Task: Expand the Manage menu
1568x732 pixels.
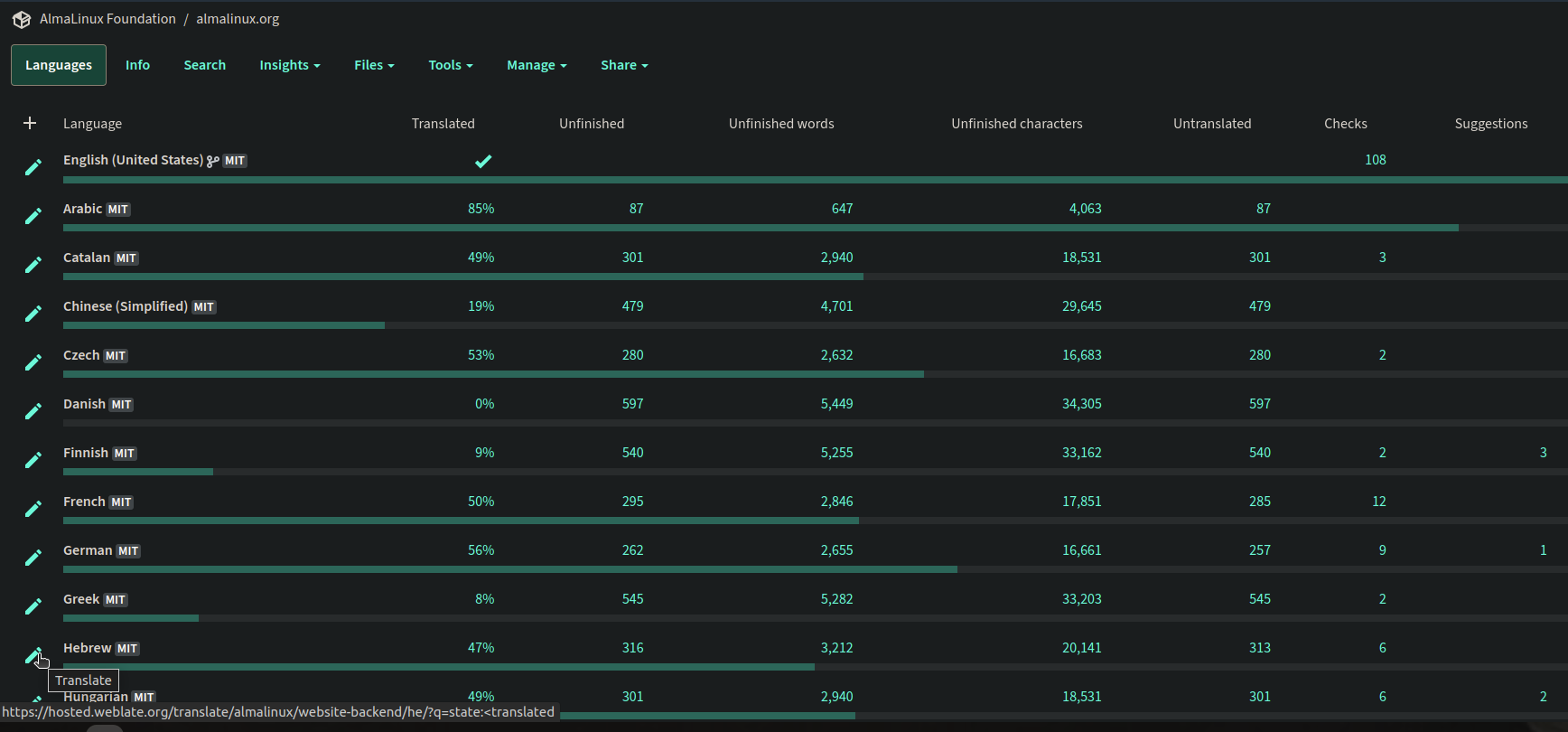Action: tap(537, 65)
